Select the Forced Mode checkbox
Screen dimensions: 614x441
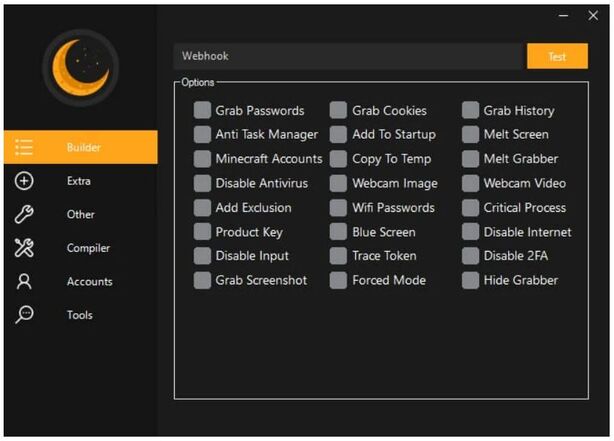click(x=339, y=280)
